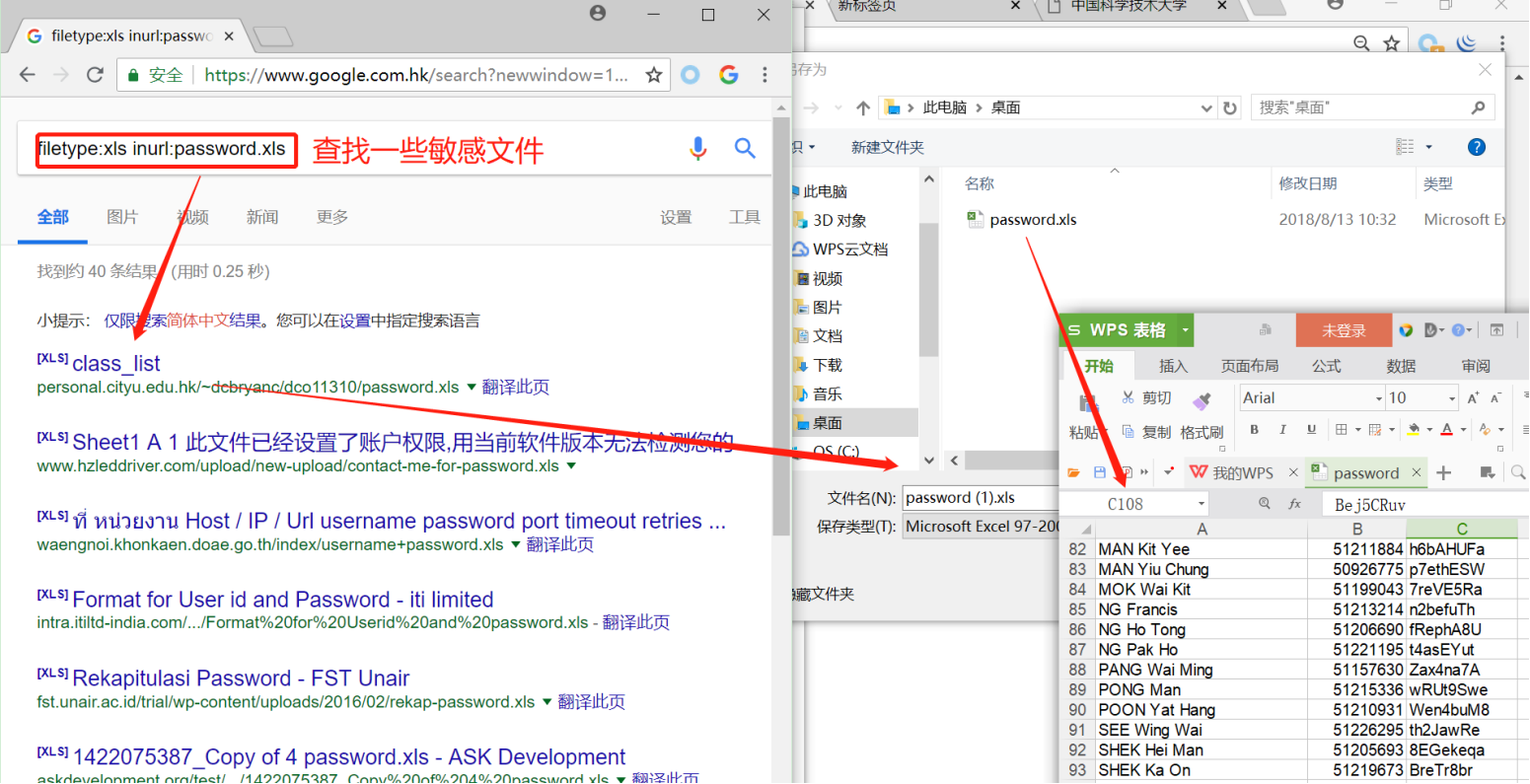This screenshot has width=1530, height=784.
Task: Click the 未登录 login button in WPS
Action: 1344,330
